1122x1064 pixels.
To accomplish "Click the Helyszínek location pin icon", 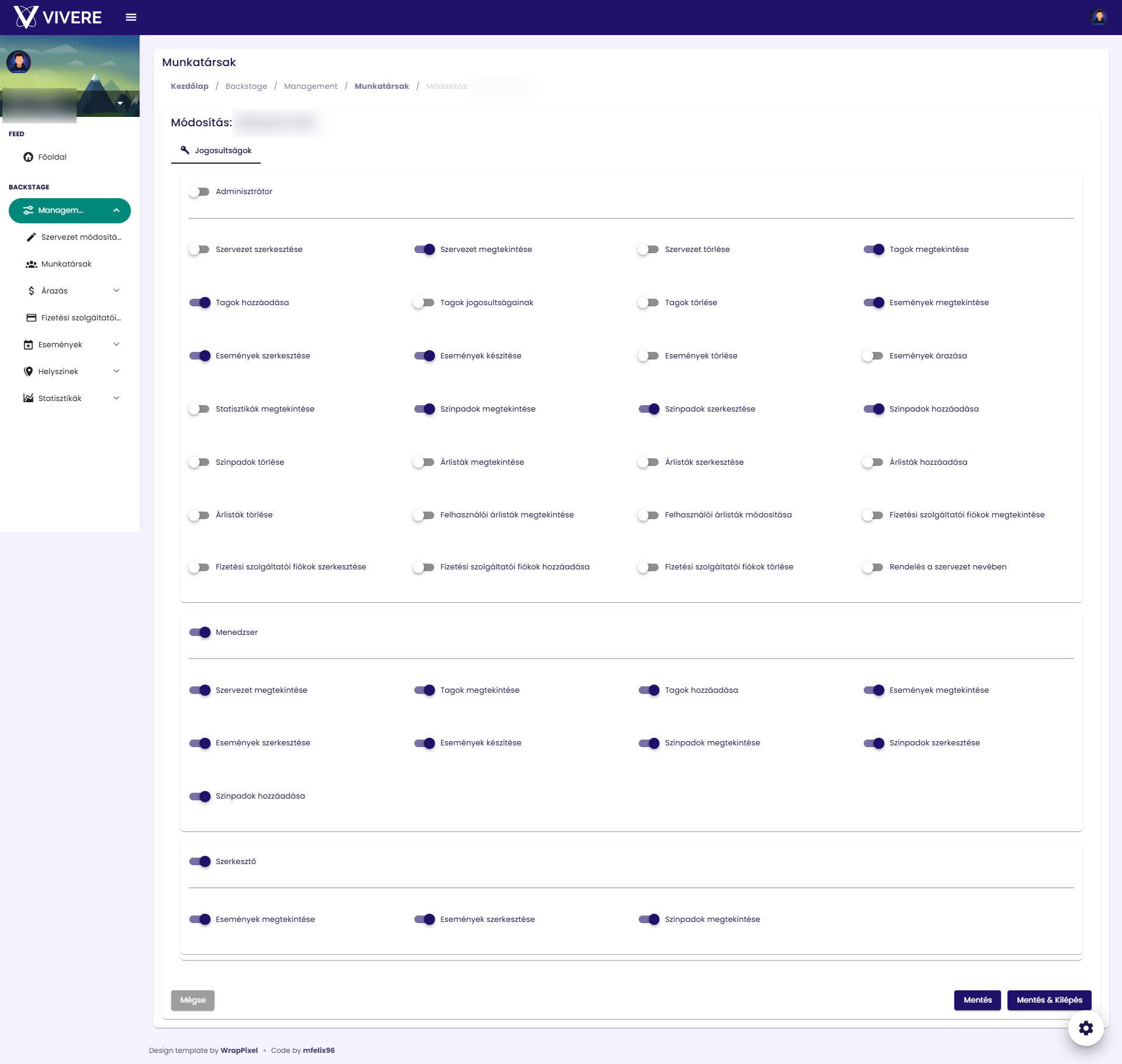I will pos(28,372).
